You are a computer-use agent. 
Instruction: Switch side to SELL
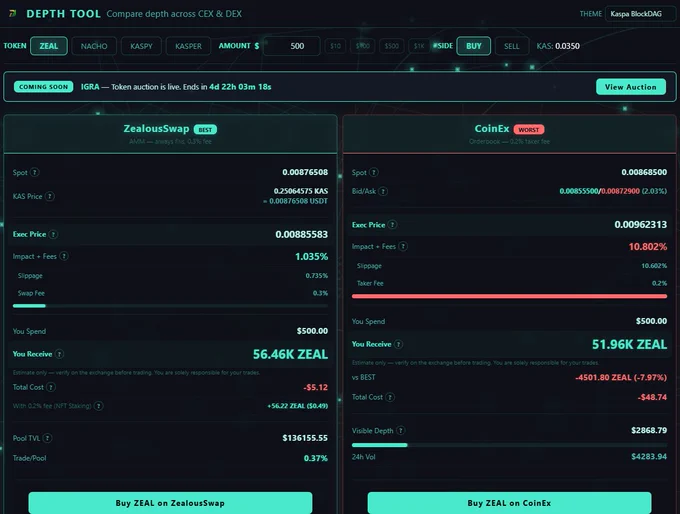(x=512, y=46)
